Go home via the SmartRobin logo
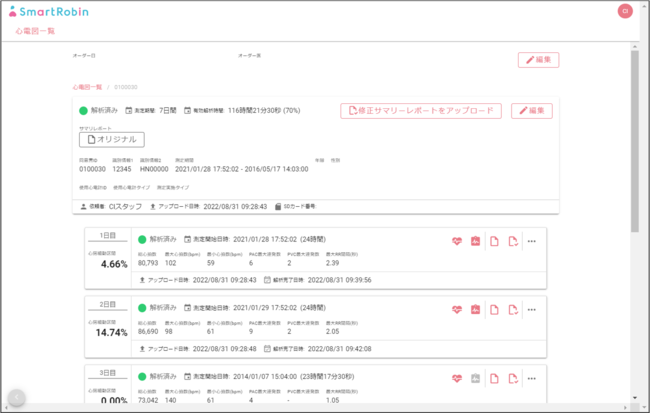This screenshot has width=650, height=413. click(x=49, y=11)
